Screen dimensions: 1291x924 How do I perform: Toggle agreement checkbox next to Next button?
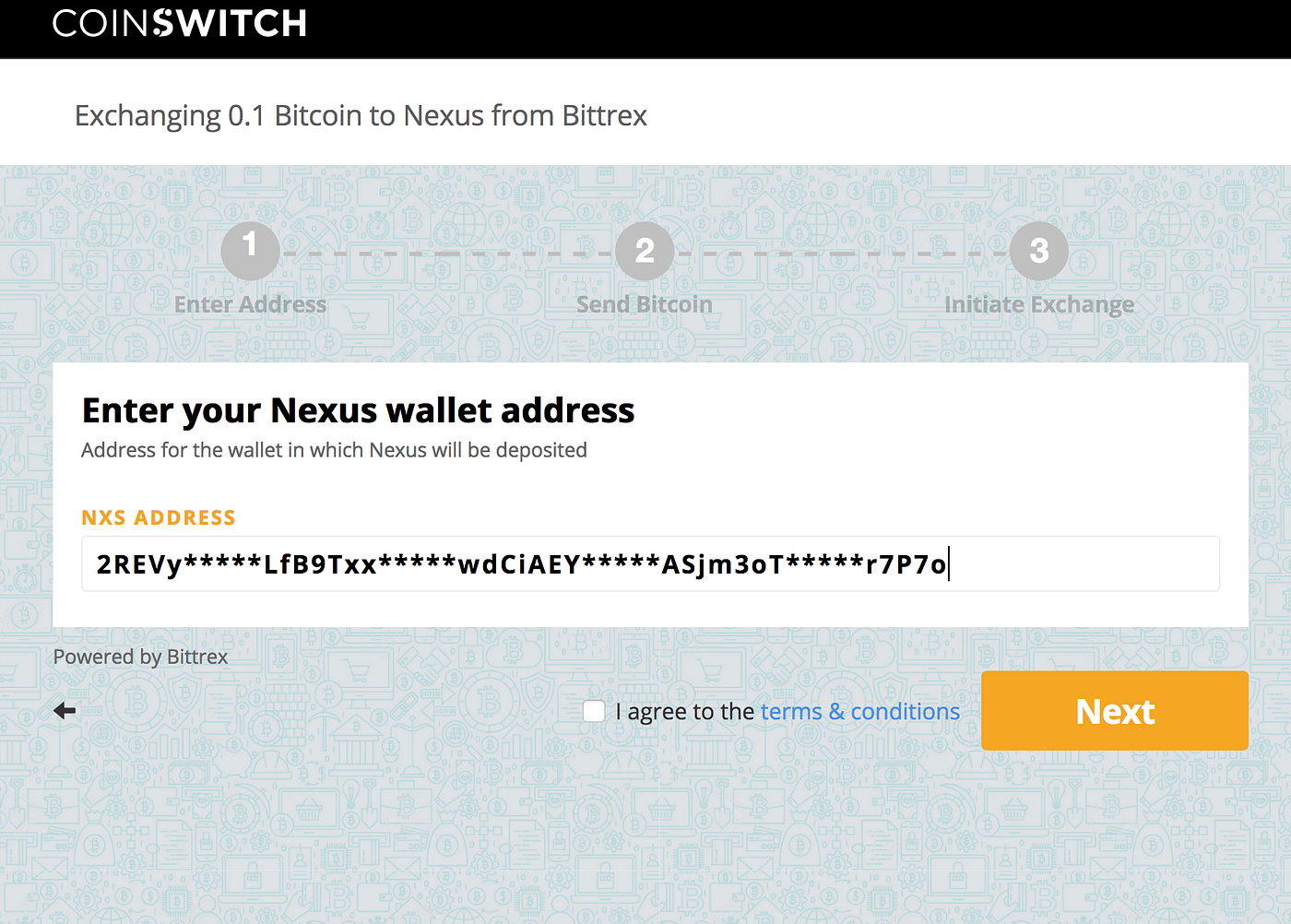(x=593, y=710)
